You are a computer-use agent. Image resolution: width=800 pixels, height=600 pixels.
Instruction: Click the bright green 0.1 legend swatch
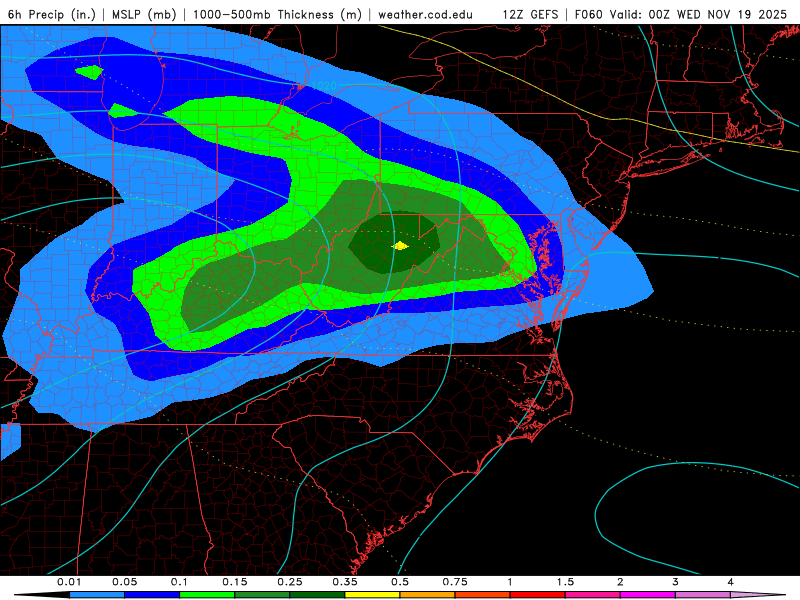pyautogui.click(x=207, y=595)
